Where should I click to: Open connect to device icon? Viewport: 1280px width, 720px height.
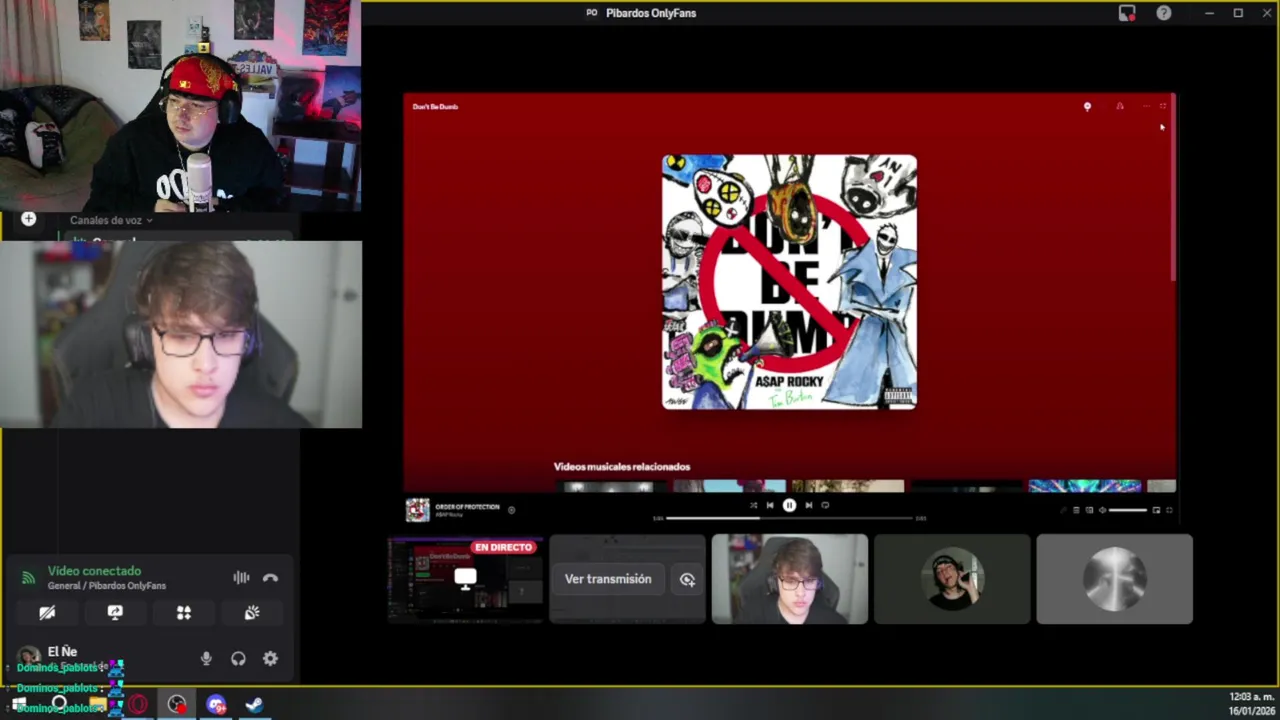coord(1089,510)
